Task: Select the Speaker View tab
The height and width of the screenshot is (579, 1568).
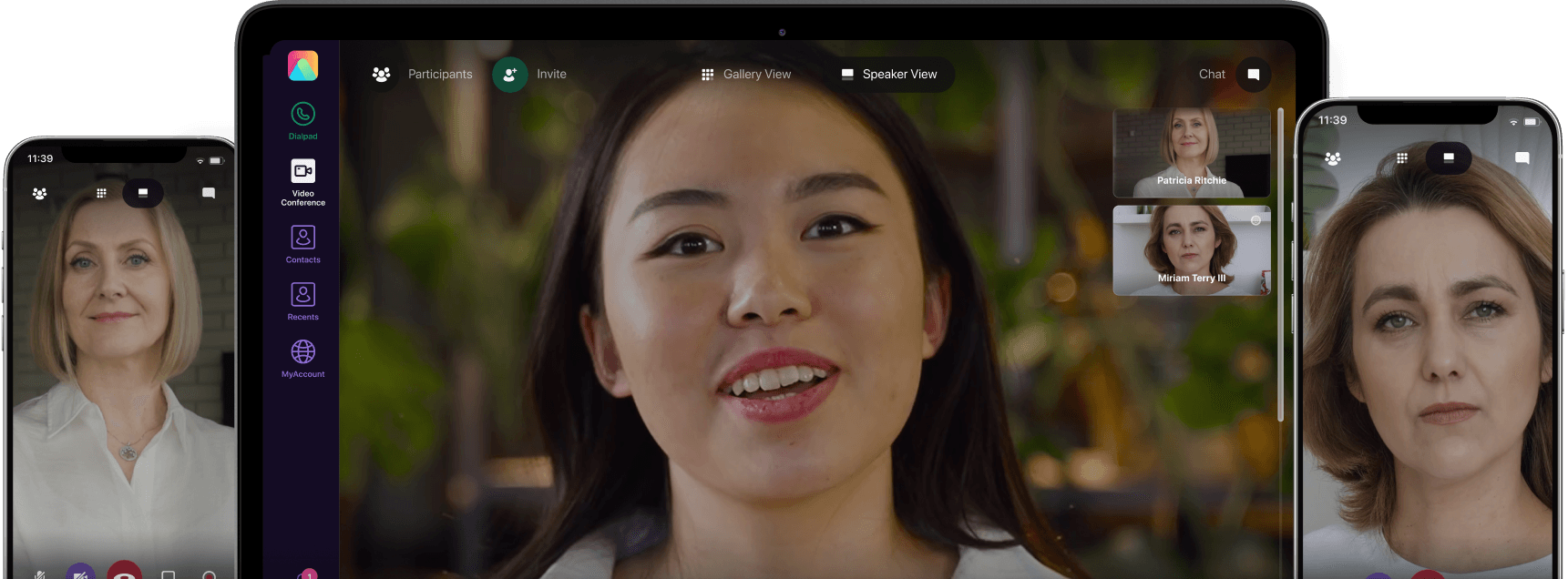Action: coord(888,75)
